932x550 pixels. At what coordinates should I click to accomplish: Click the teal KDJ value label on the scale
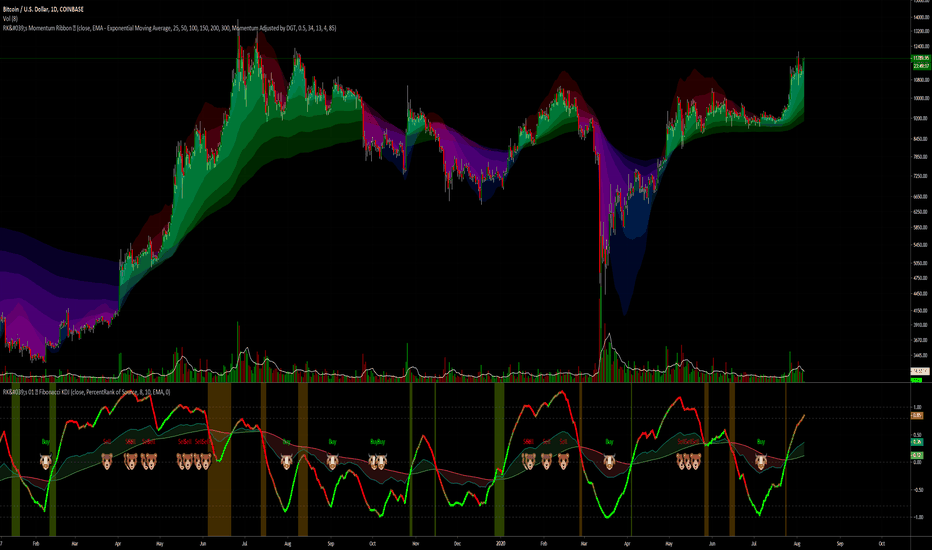[x=918, y=442]
